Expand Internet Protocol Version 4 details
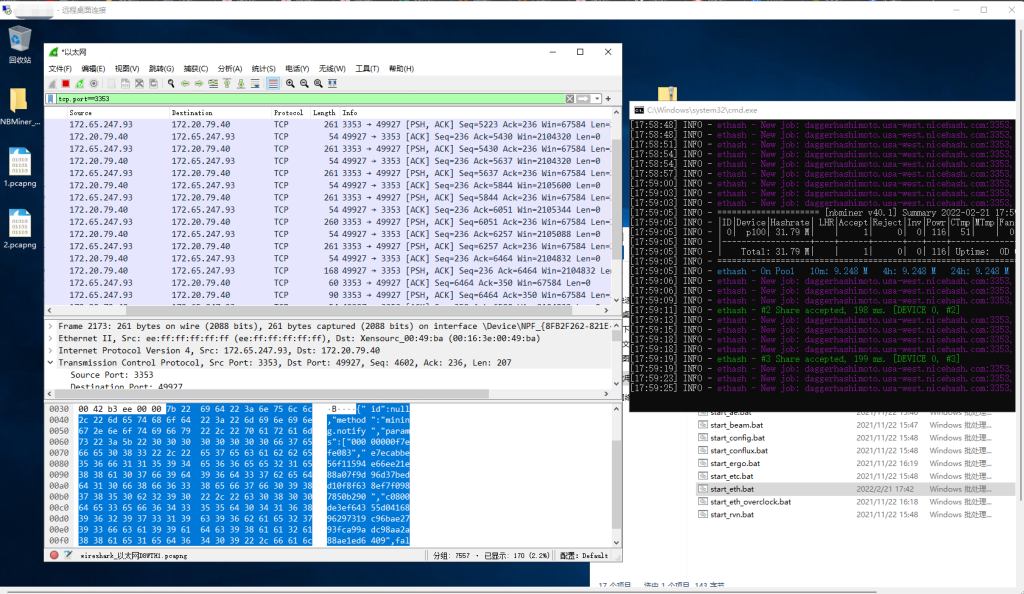The image size is (1024, 594). coord(52,351)
